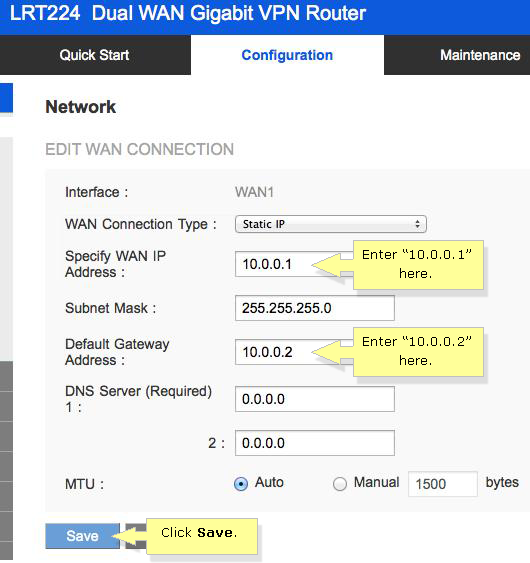
Task: Click the MTU bytes value field
Action: pyautogui.click(x=443, y=484)
